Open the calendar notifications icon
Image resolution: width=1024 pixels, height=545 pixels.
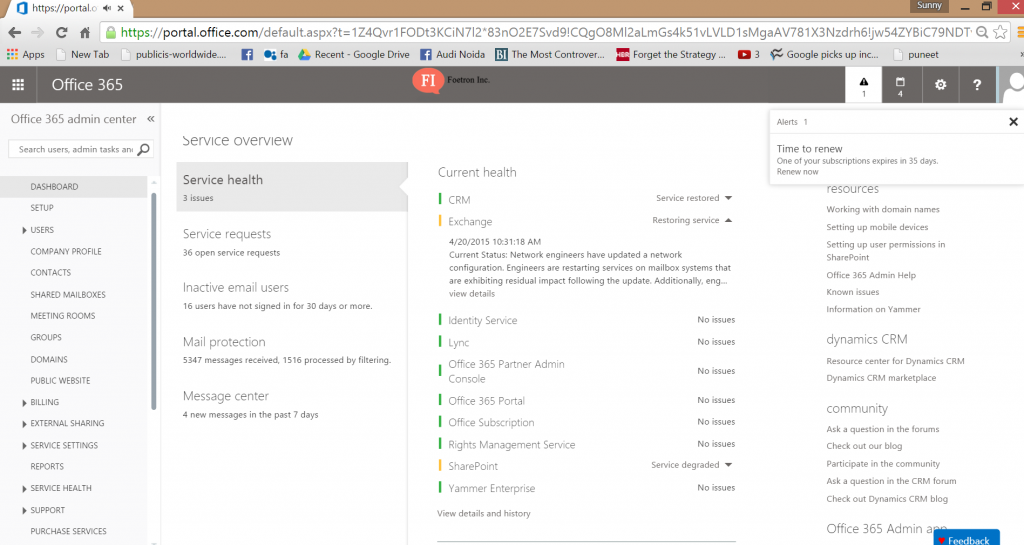[900, 85]
